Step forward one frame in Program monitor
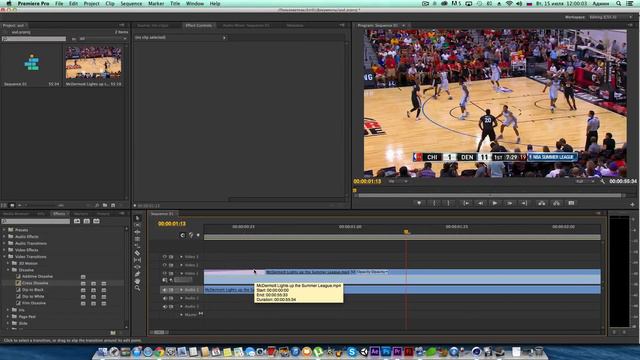Viewport: 640px width, 360px height. coord(509,203)
